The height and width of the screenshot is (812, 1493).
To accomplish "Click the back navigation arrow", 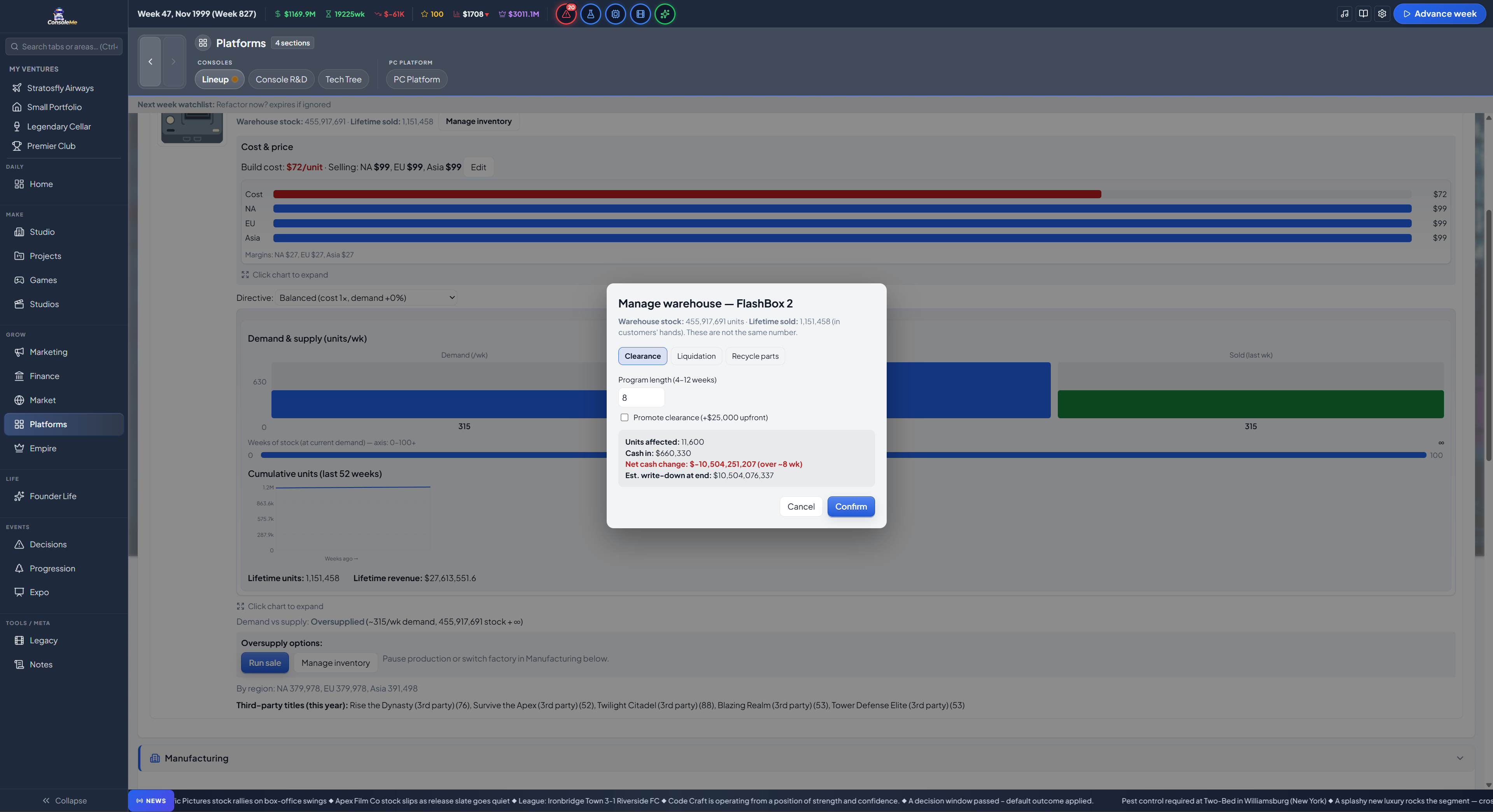I will [150, 61].
